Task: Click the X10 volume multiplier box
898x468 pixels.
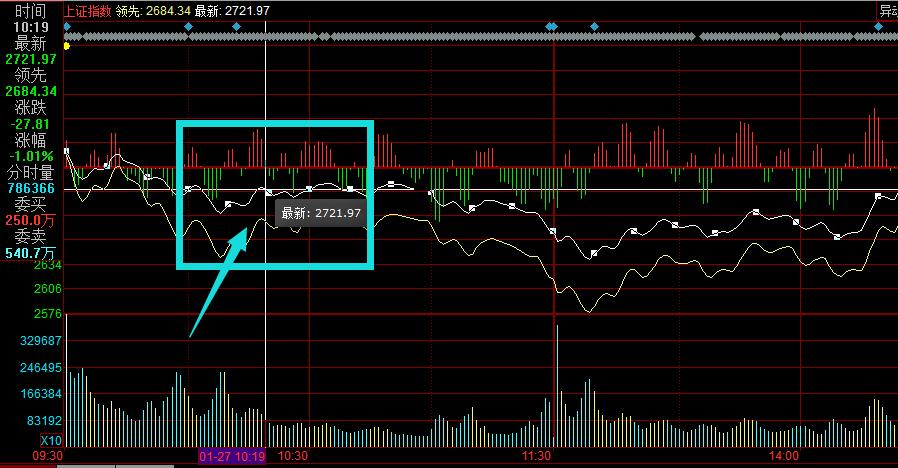Action: point(51,441)
